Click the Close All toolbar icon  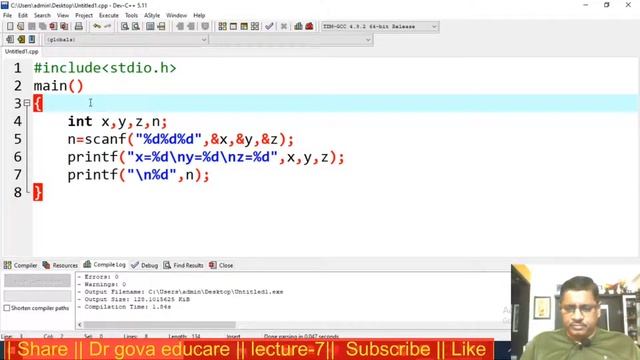tap(64, 27)
